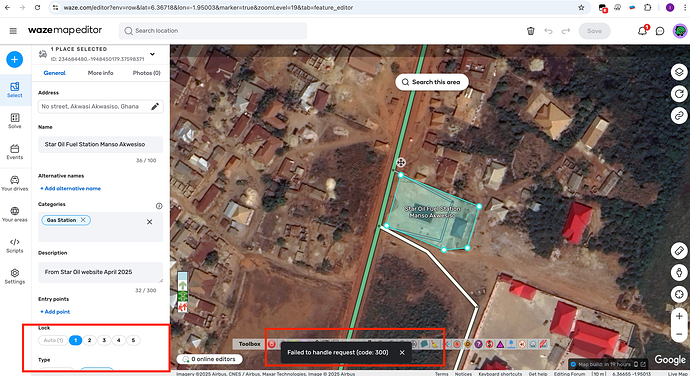The width and height of the screenshot is (690, 376).
Task: Redo the last edit
Action: [x=566, y=31]
